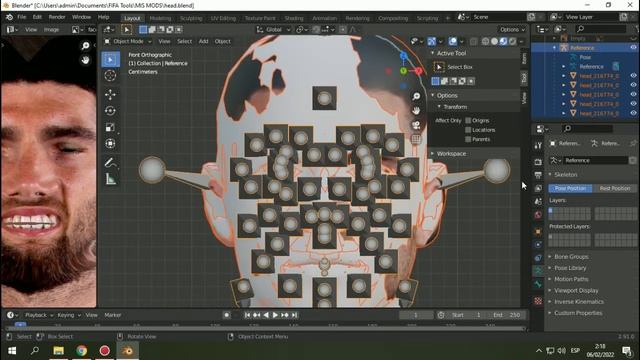
Task: Switch orthographic/perspective grid icon in viewport
Action: [x=416, y=139]
